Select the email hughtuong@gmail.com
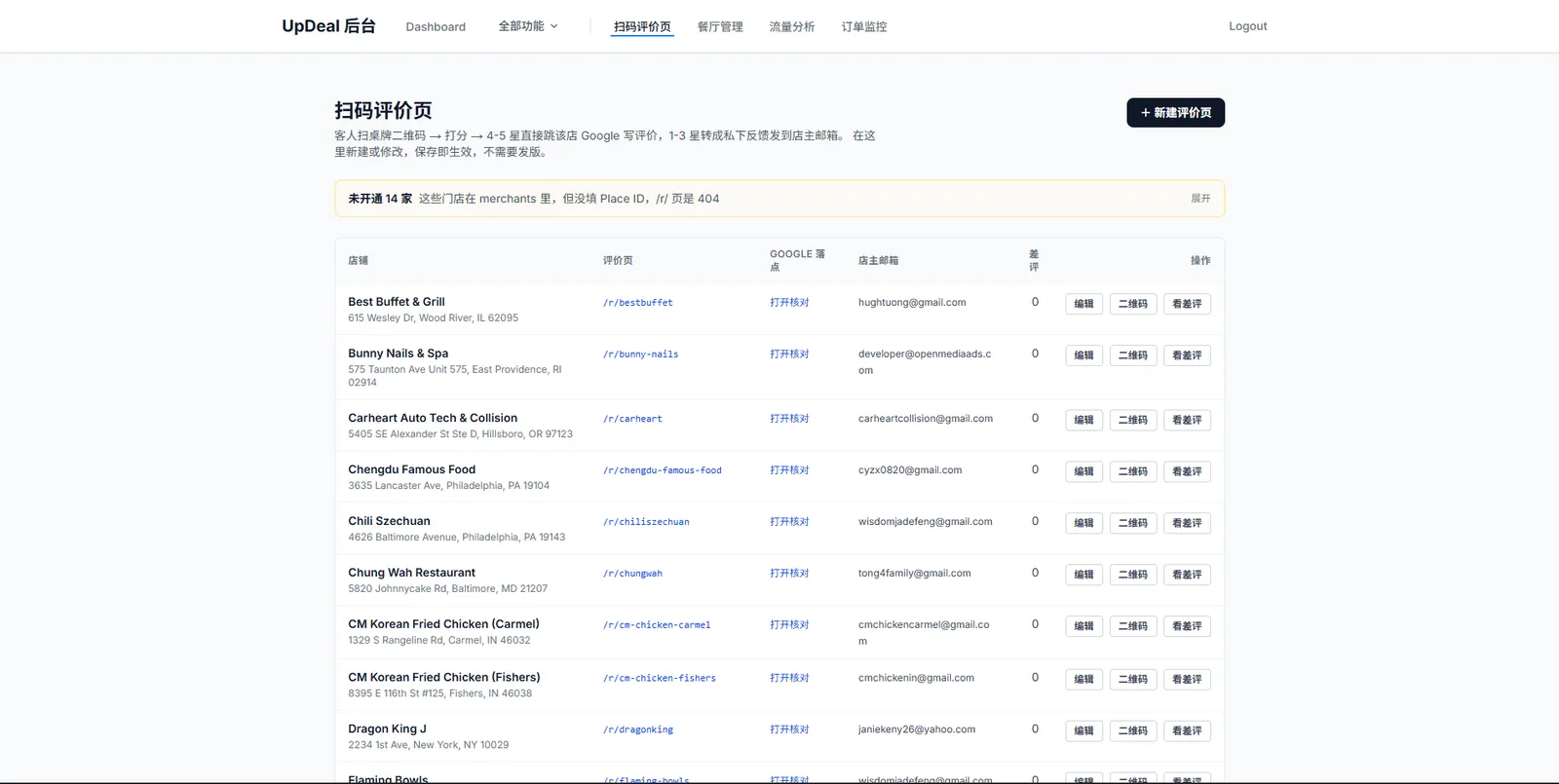Viewport: 1559px width, 784px height. (912, 303)
